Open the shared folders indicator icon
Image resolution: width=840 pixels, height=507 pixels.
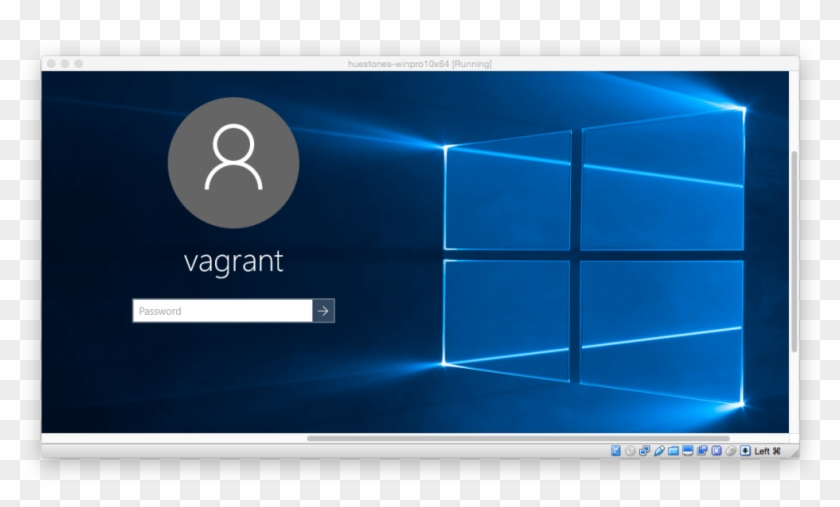(673, 451)
